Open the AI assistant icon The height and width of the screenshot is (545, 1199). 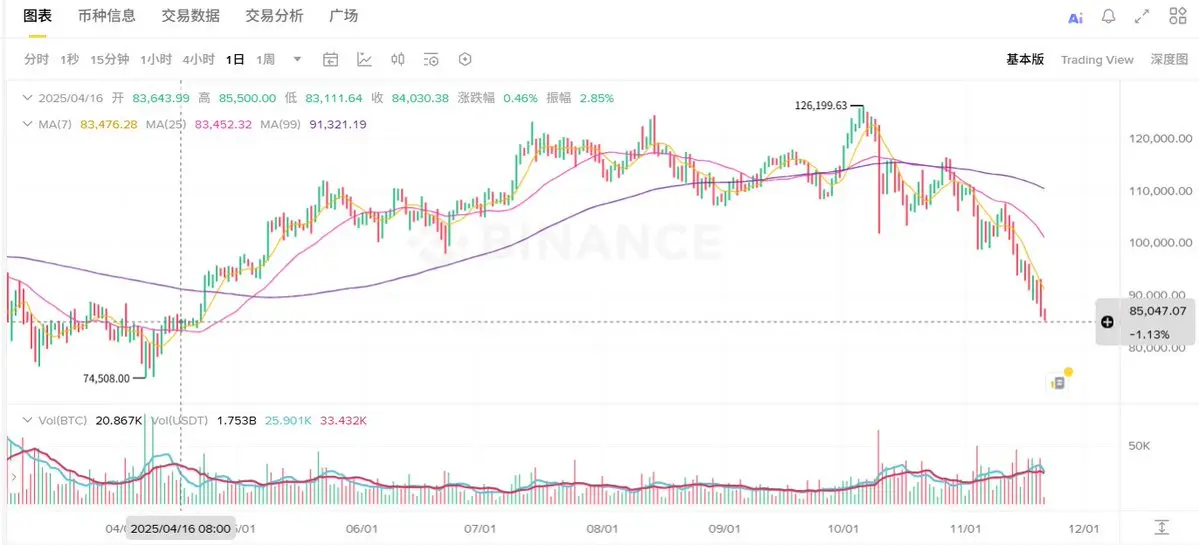click(x=1075, y=18)
